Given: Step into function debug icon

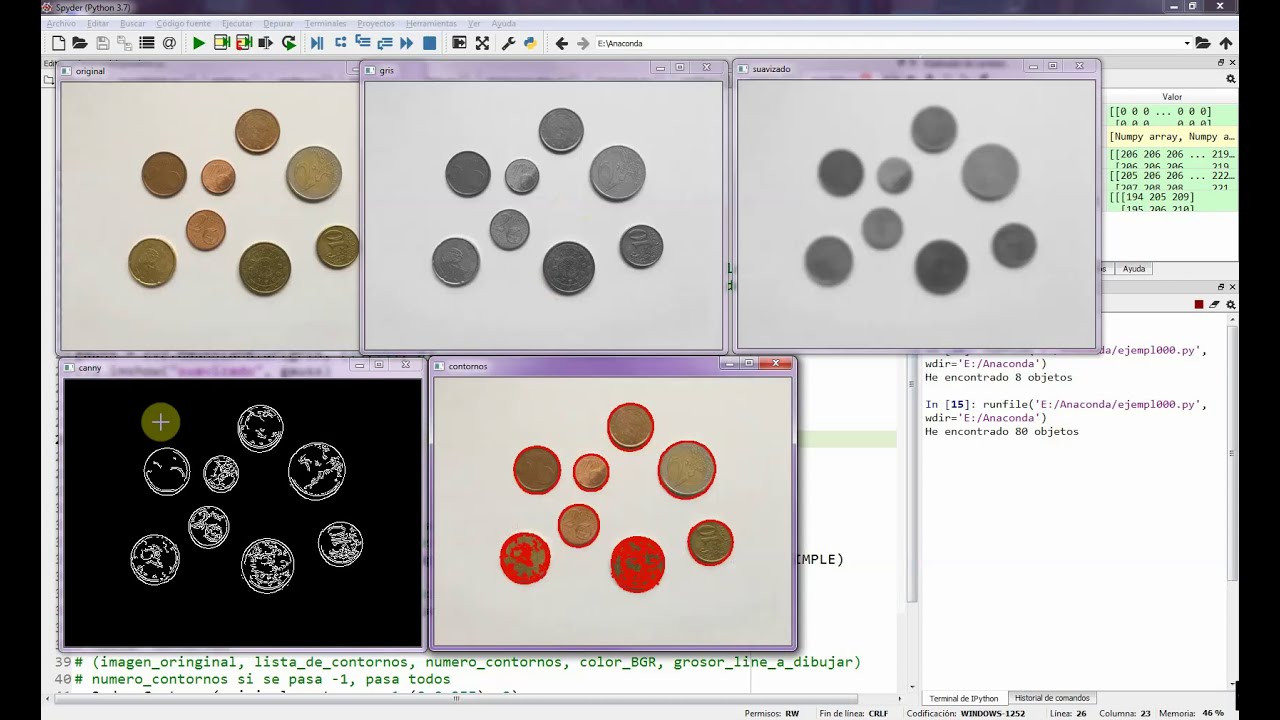Looking at the screenshot, I should point(362,43).
